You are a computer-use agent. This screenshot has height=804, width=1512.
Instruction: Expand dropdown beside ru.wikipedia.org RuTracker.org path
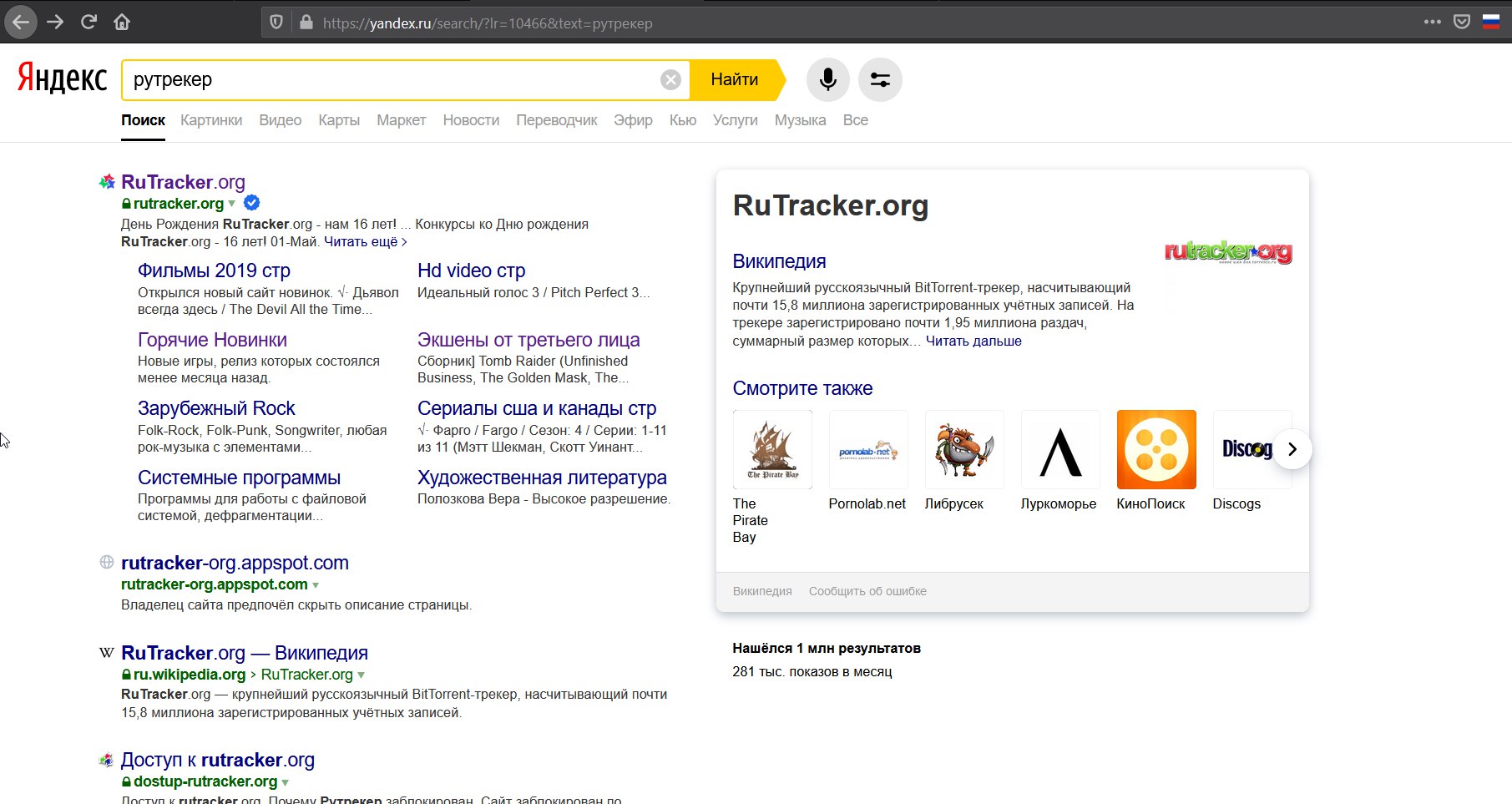coord(362,675)
